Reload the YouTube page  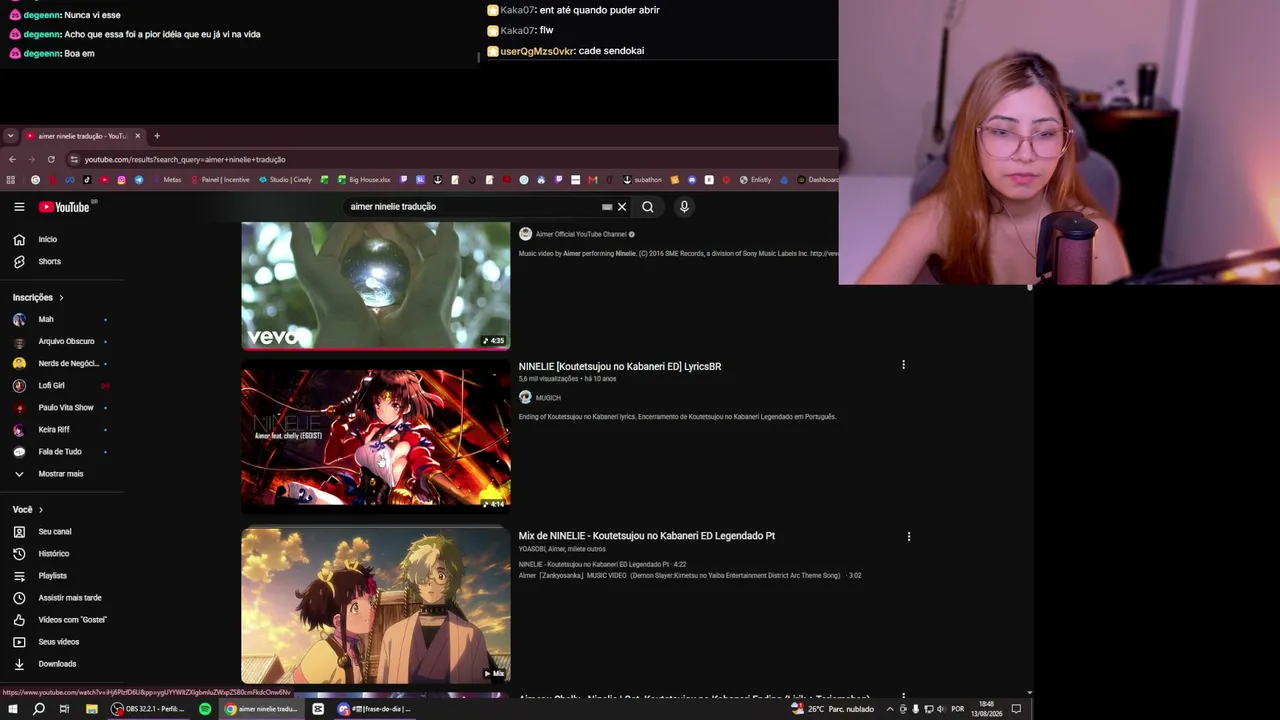tap(51, 159)
